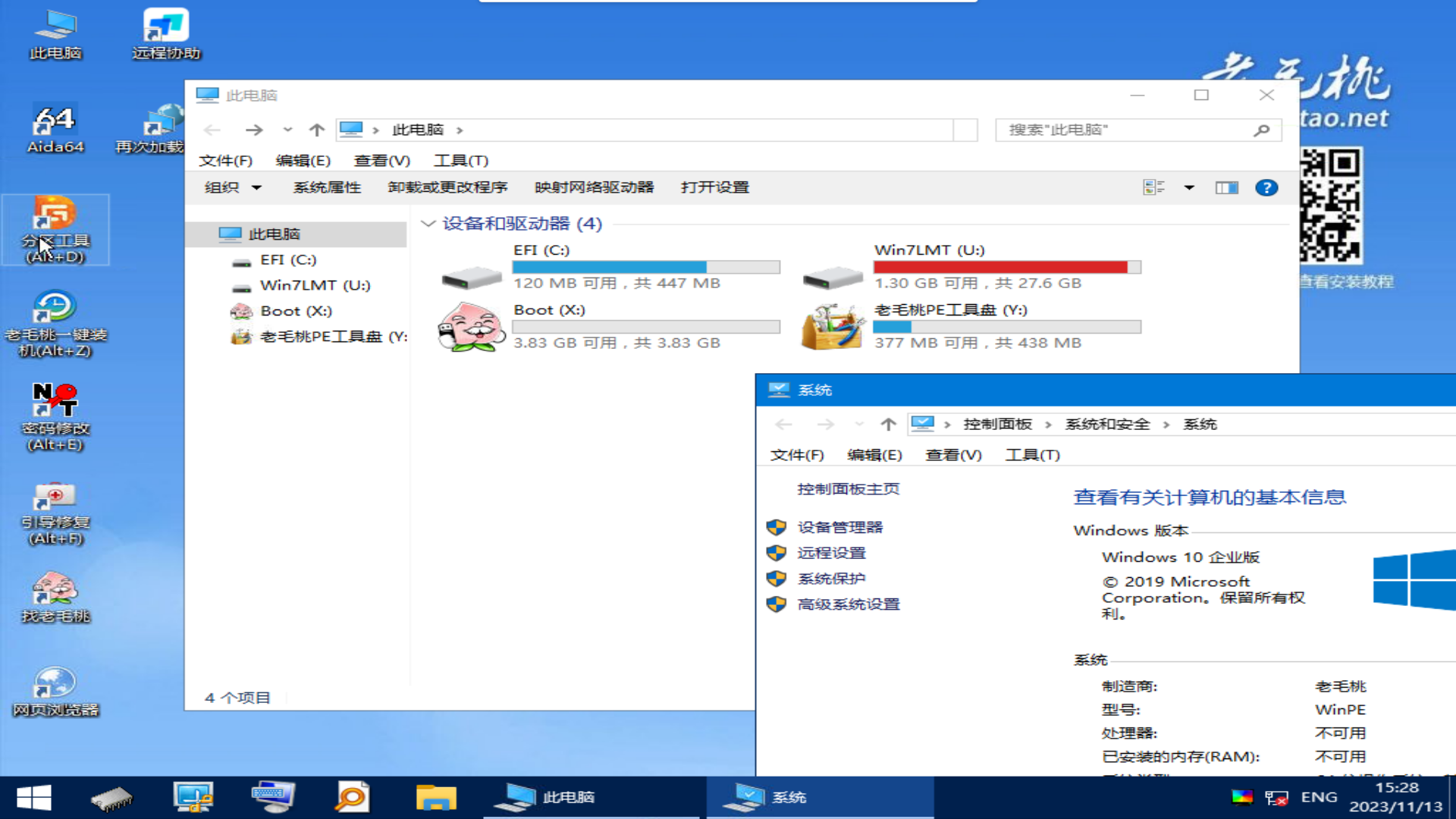Open the Windows Start button

click(34, 798)
